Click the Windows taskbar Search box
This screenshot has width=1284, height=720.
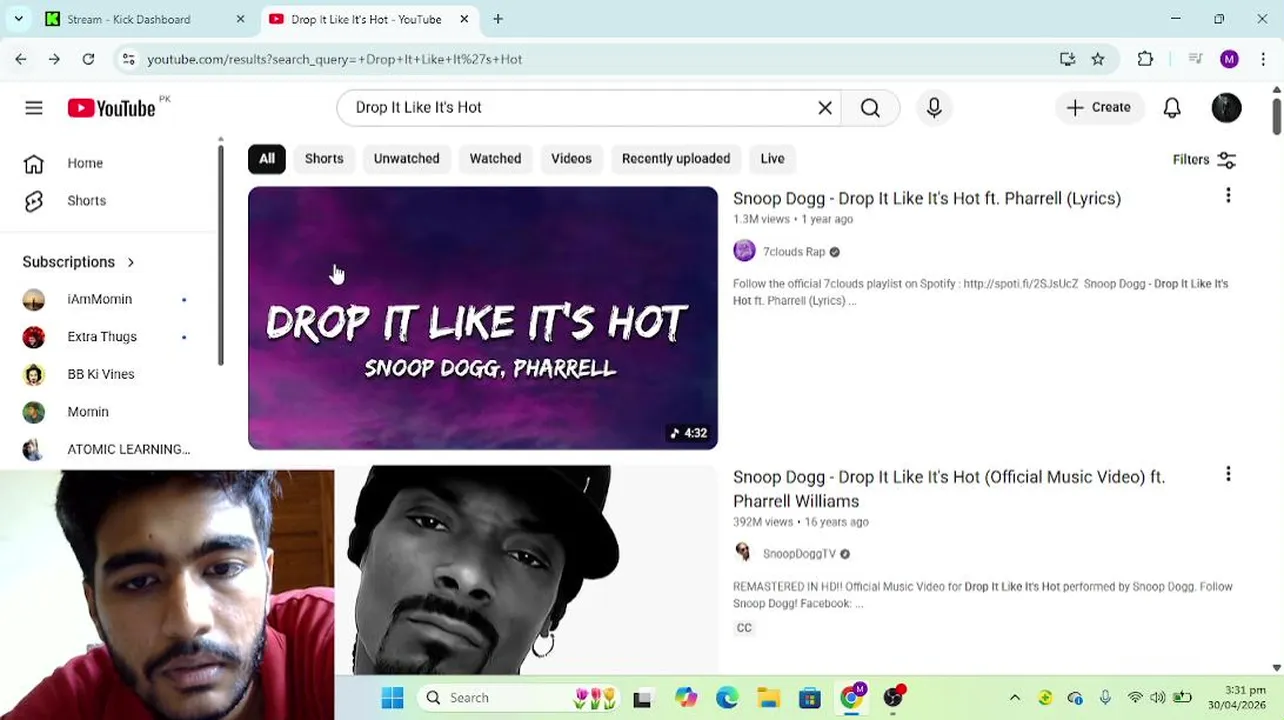pos(519,698)
